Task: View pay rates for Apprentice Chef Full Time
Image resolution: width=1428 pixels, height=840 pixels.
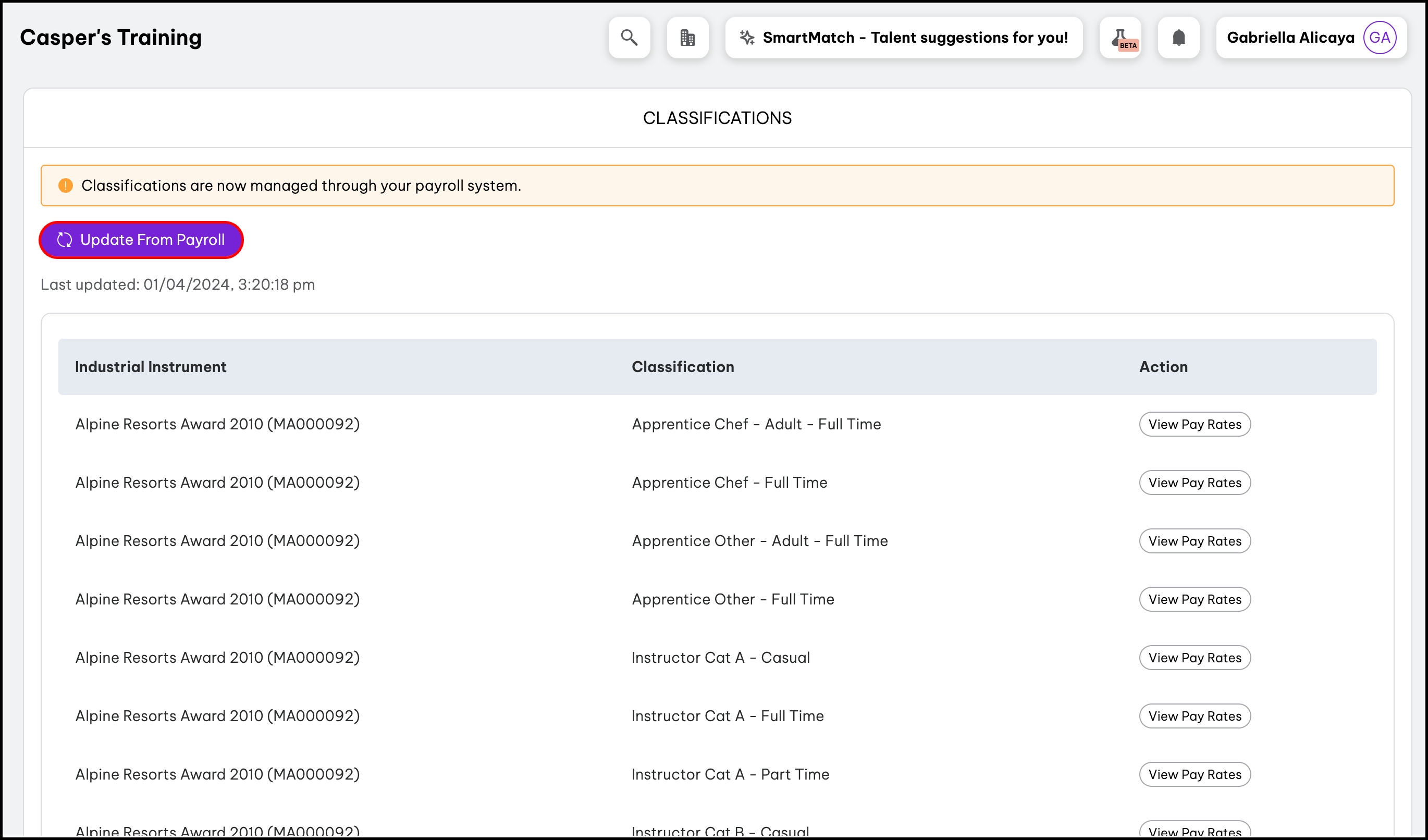Action: pos(1195,483)
